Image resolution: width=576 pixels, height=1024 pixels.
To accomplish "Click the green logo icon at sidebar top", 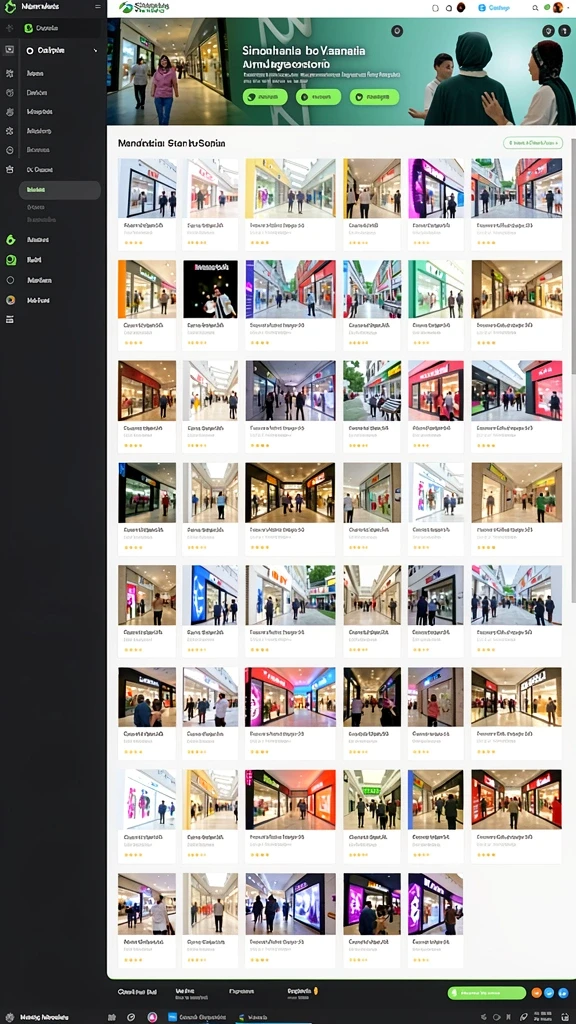I will coord(10,7).
